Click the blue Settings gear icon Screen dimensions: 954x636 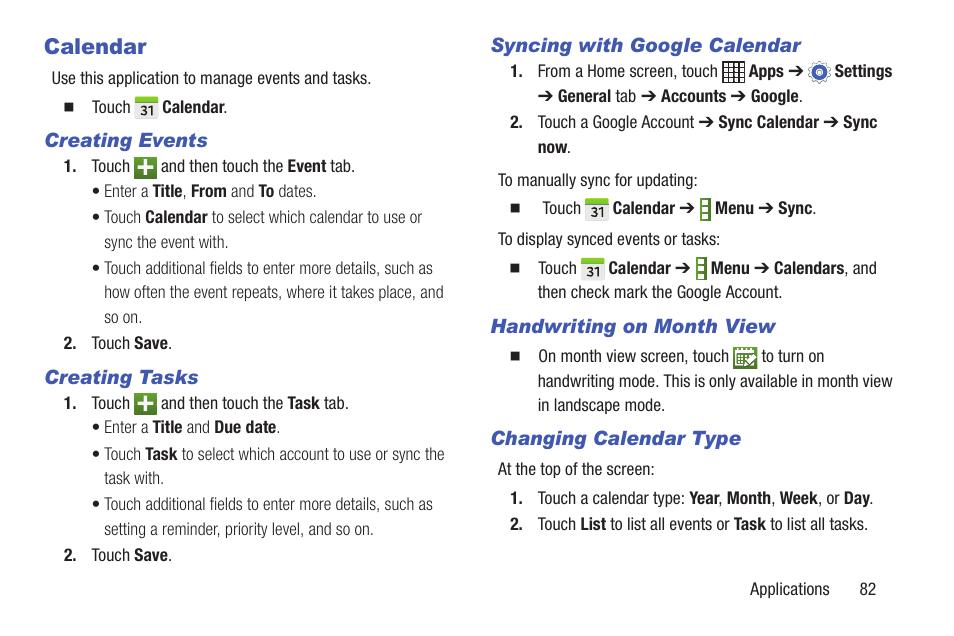tap(819, 72)
